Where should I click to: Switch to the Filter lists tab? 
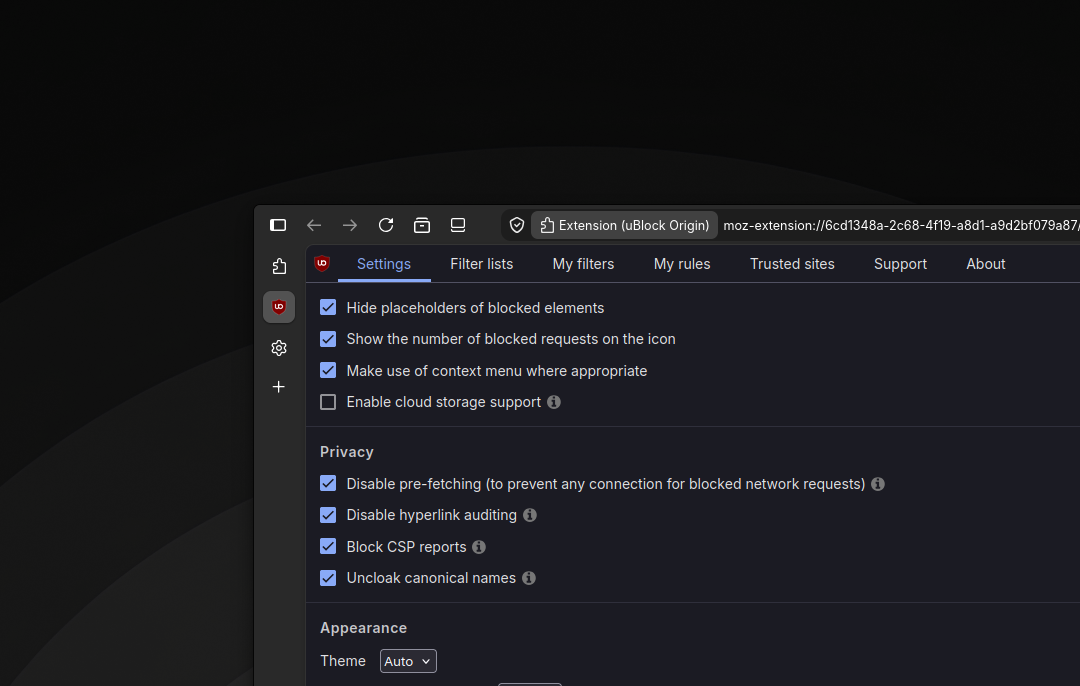(x=481, y=264)
